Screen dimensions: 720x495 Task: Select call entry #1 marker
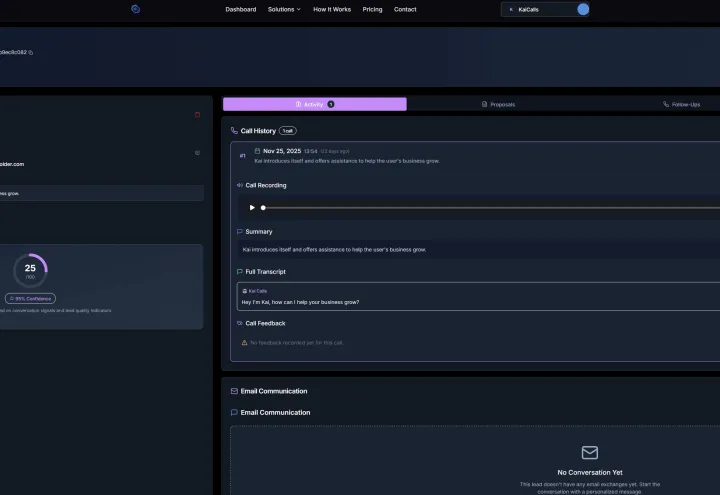[242, 156]
